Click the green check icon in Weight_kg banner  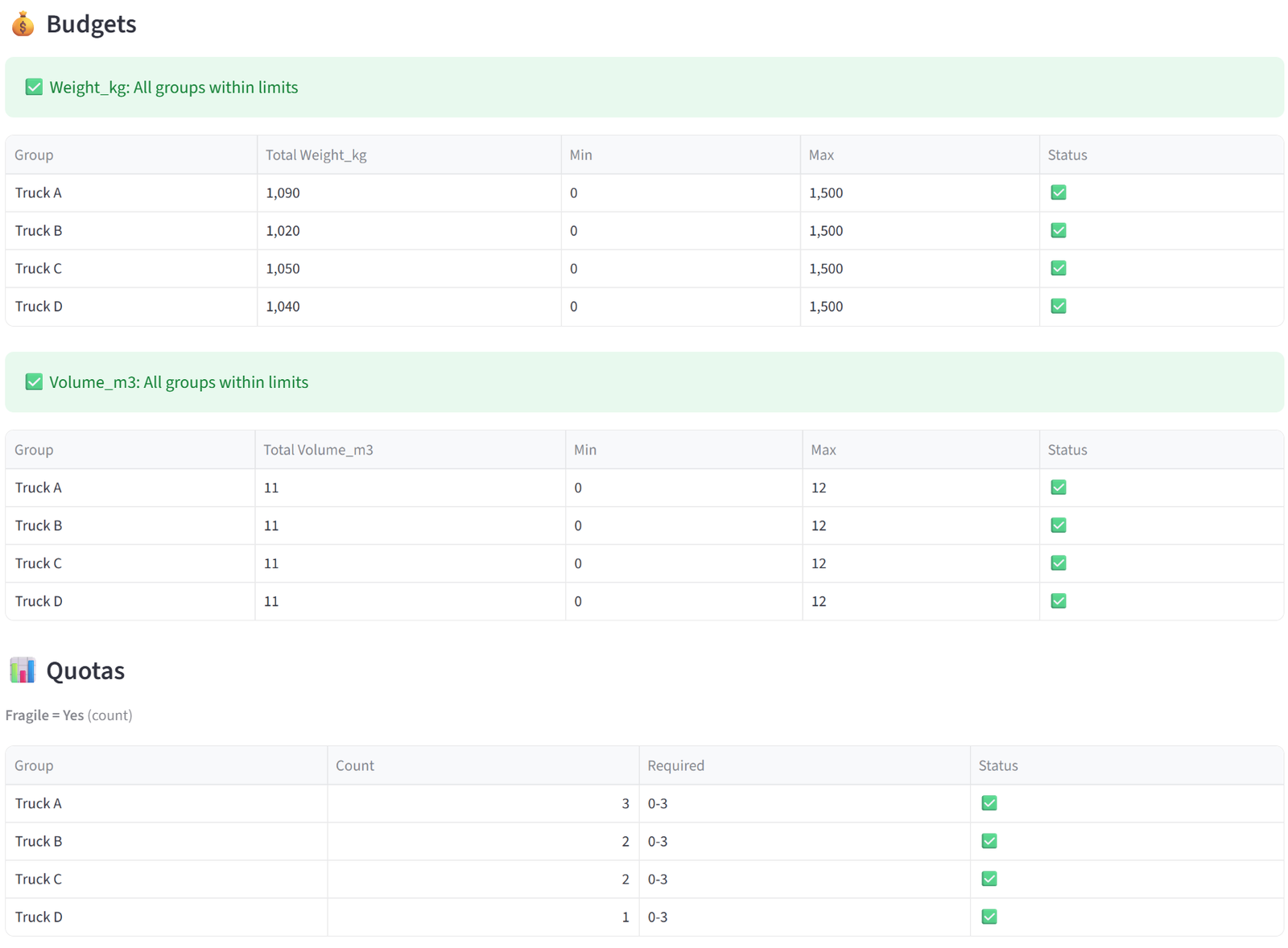coord(34,87)
